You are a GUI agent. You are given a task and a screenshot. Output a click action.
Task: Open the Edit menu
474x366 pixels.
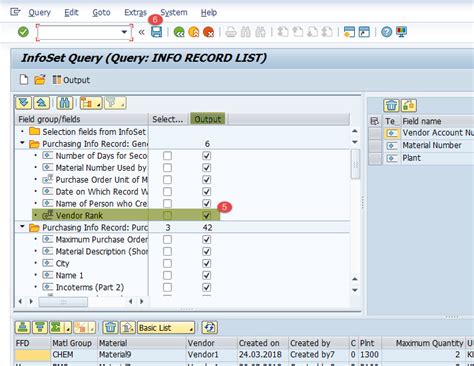pos(71,13)
